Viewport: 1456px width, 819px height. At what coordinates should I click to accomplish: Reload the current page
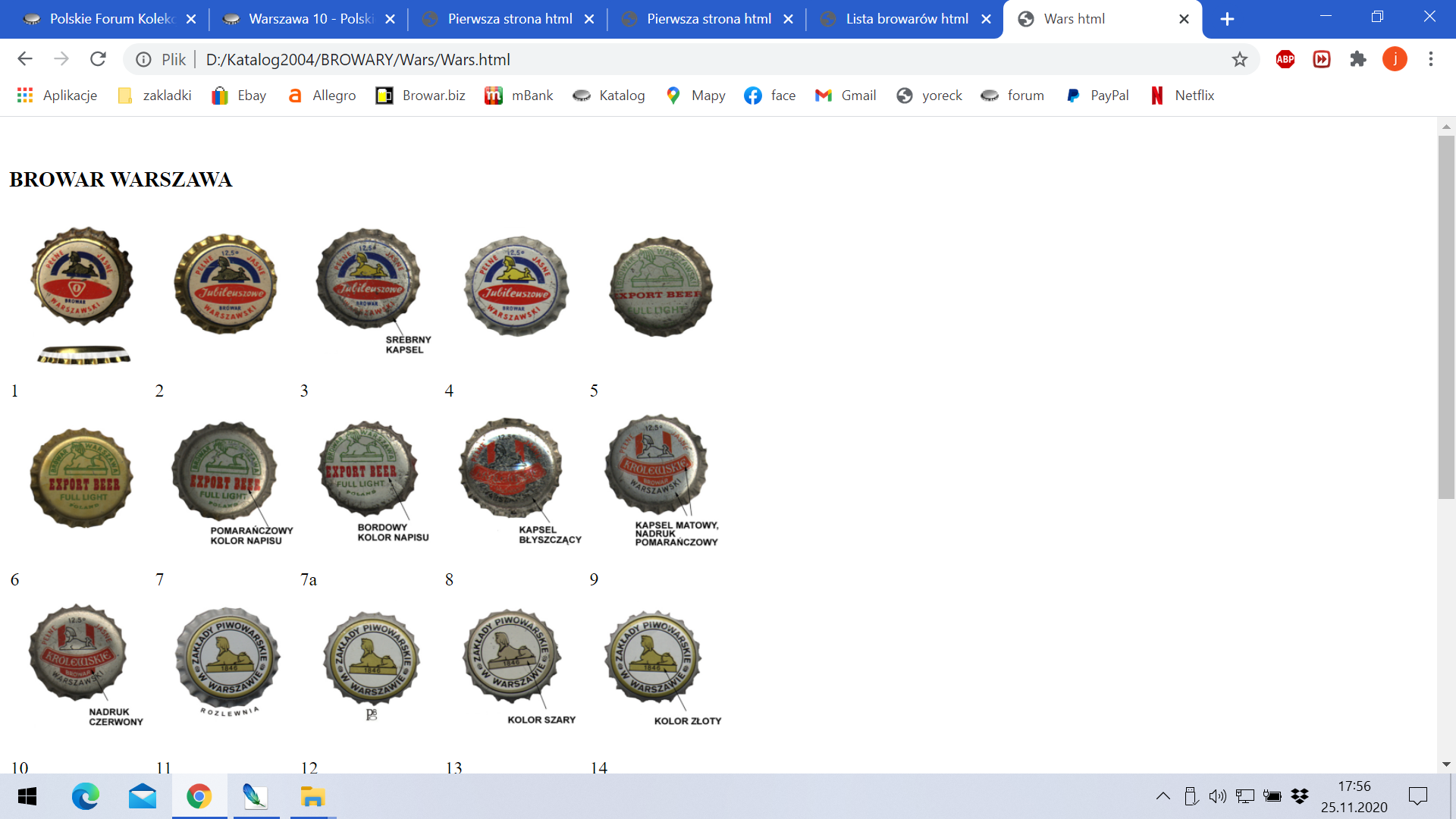point(98,59)
